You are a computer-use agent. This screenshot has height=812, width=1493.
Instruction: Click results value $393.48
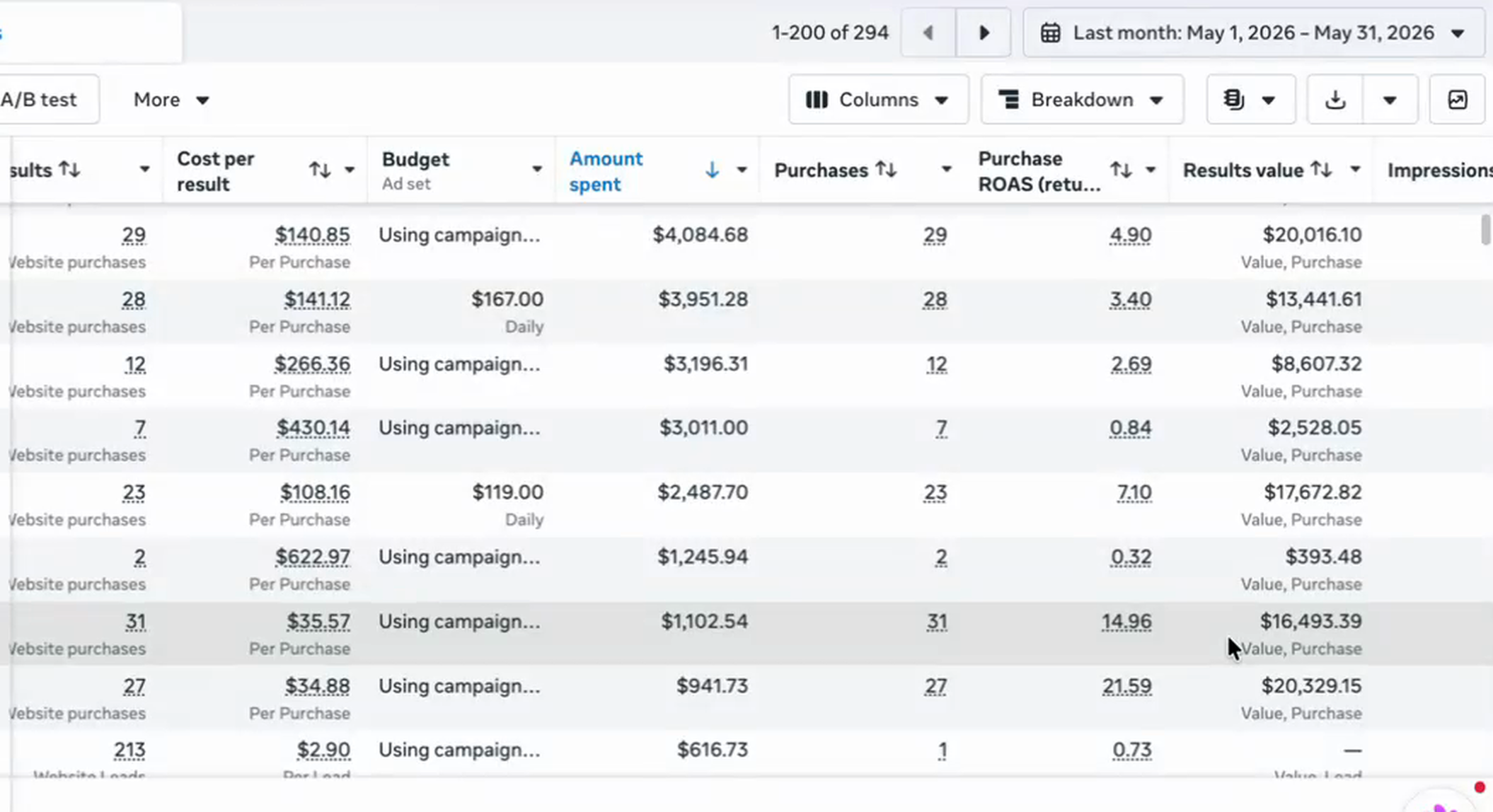[x=1323, y=557]
